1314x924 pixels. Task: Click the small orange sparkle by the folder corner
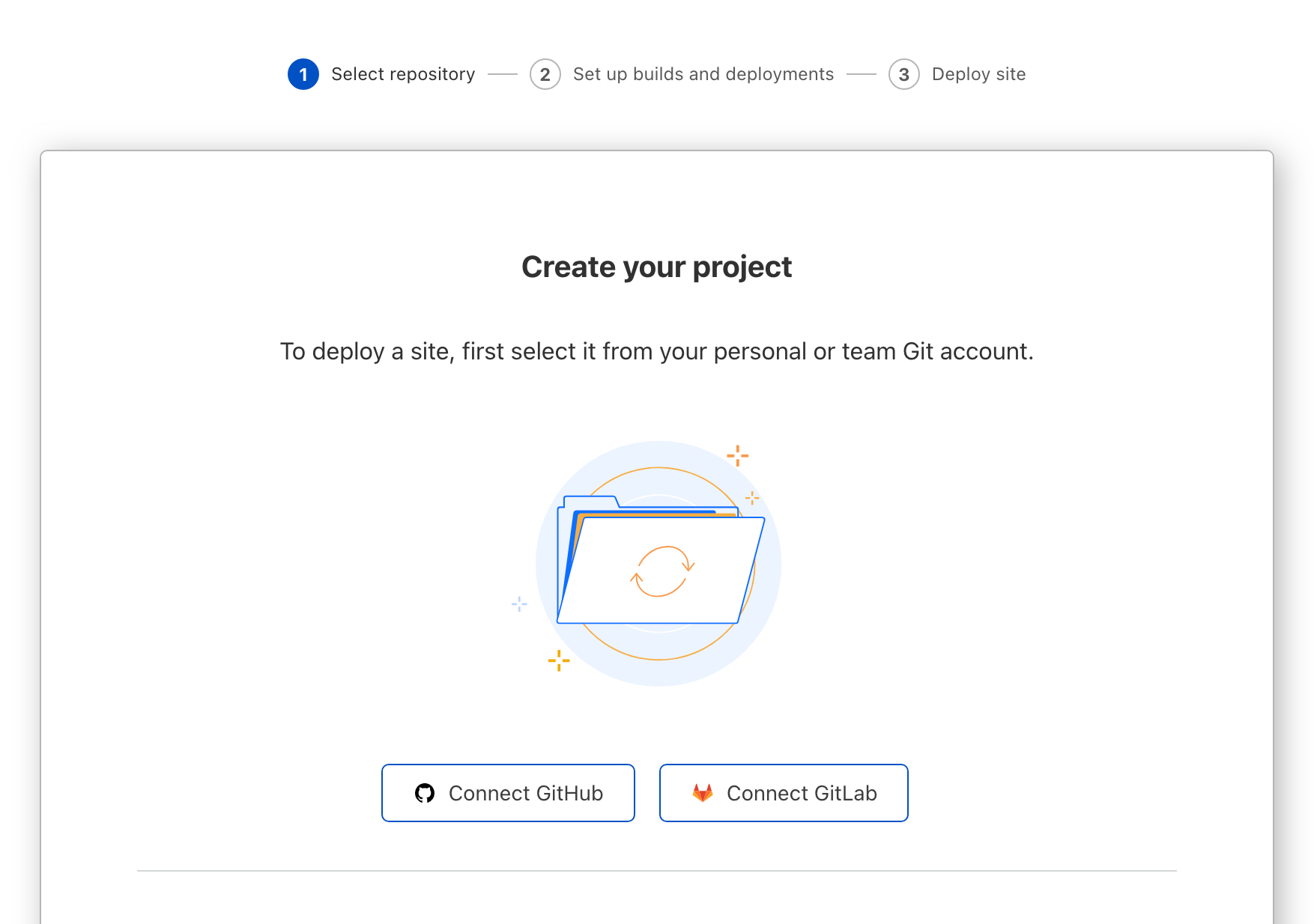coord(752,497)
